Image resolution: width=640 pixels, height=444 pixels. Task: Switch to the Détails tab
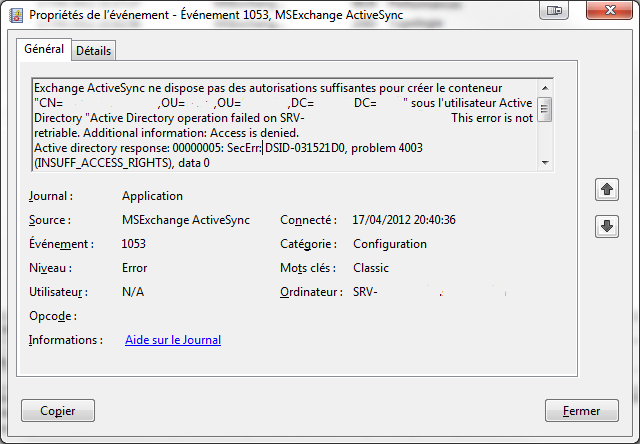pyautogui.click(x=93, y=51)
